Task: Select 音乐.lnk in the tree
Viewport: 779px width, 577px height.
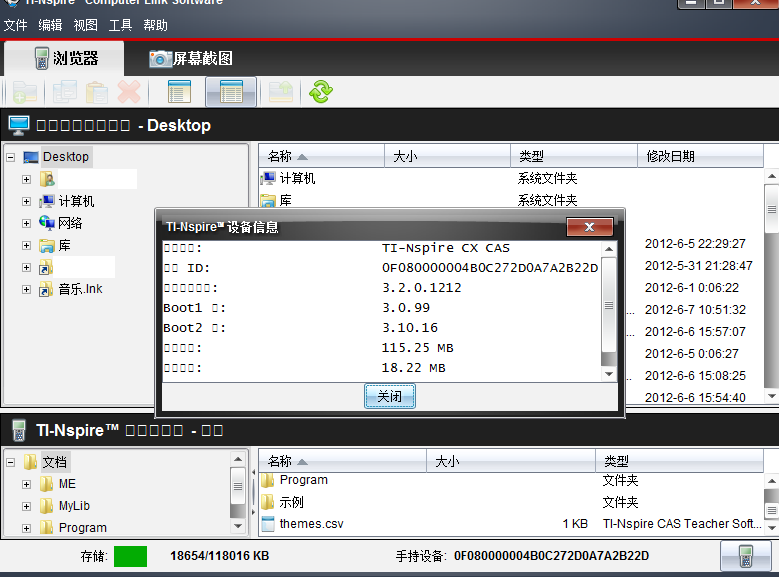Action: tap(80, 289)
